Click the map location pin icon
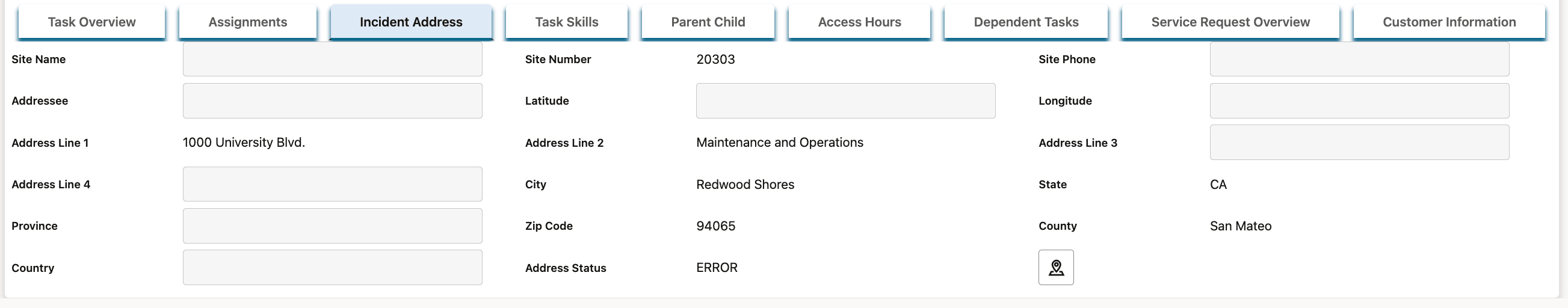Screen dimensions: 1568x308 (x=1055, y=267)
